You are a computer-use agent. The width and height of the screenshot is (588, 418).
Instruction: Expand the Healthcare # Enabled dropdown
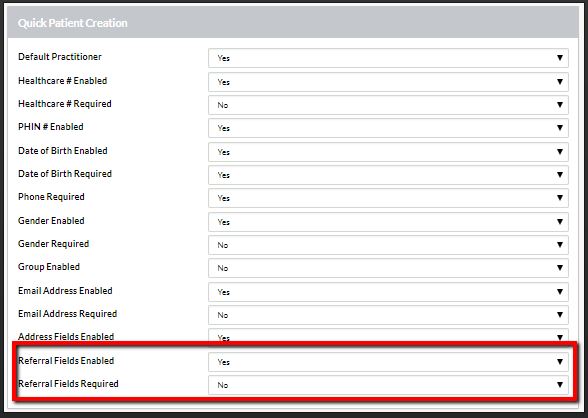pyautogui.click(x=388, y=82)
